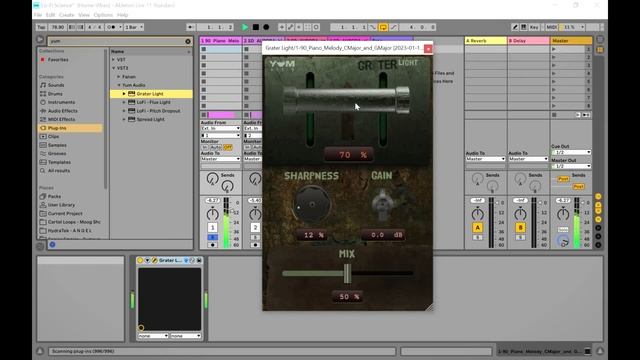This screenshot has width=640, height=360.
Task: Enable the pencil Draw Mode icon
Action: tap(515, 27)
